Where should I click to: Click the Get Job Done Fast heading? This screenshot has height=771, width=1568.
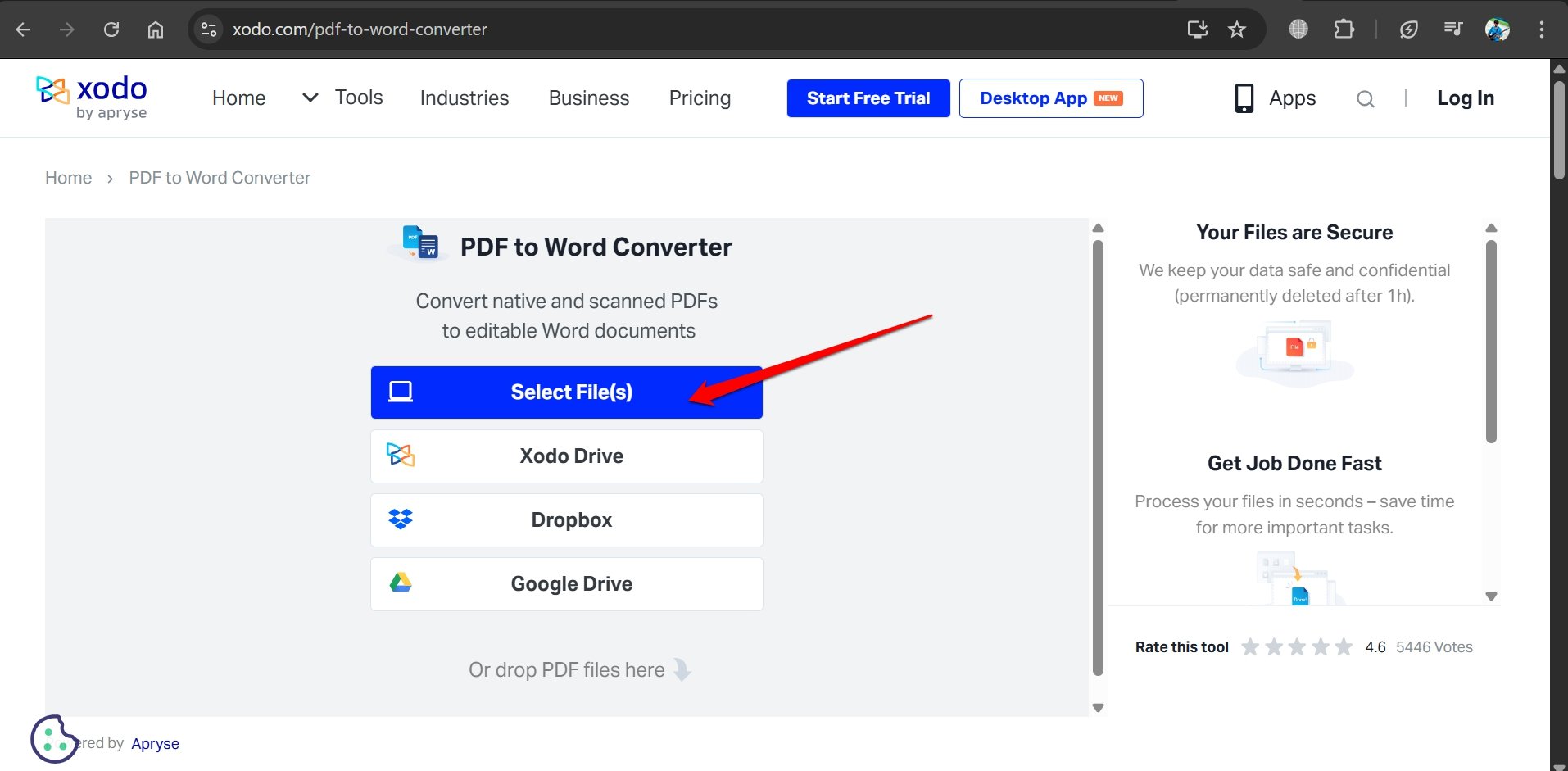(x=1294, y=464)
